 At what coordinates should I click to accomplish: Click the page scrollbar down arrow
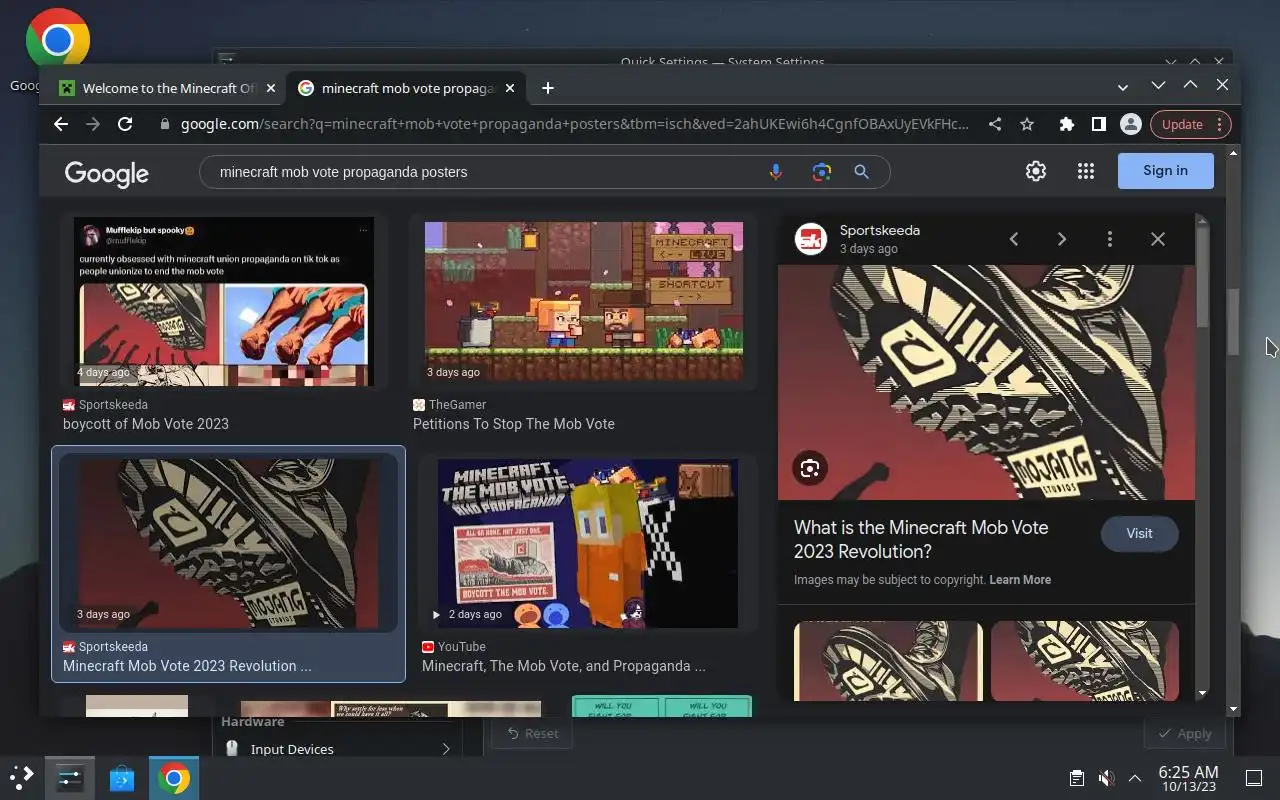[1233, 709]
